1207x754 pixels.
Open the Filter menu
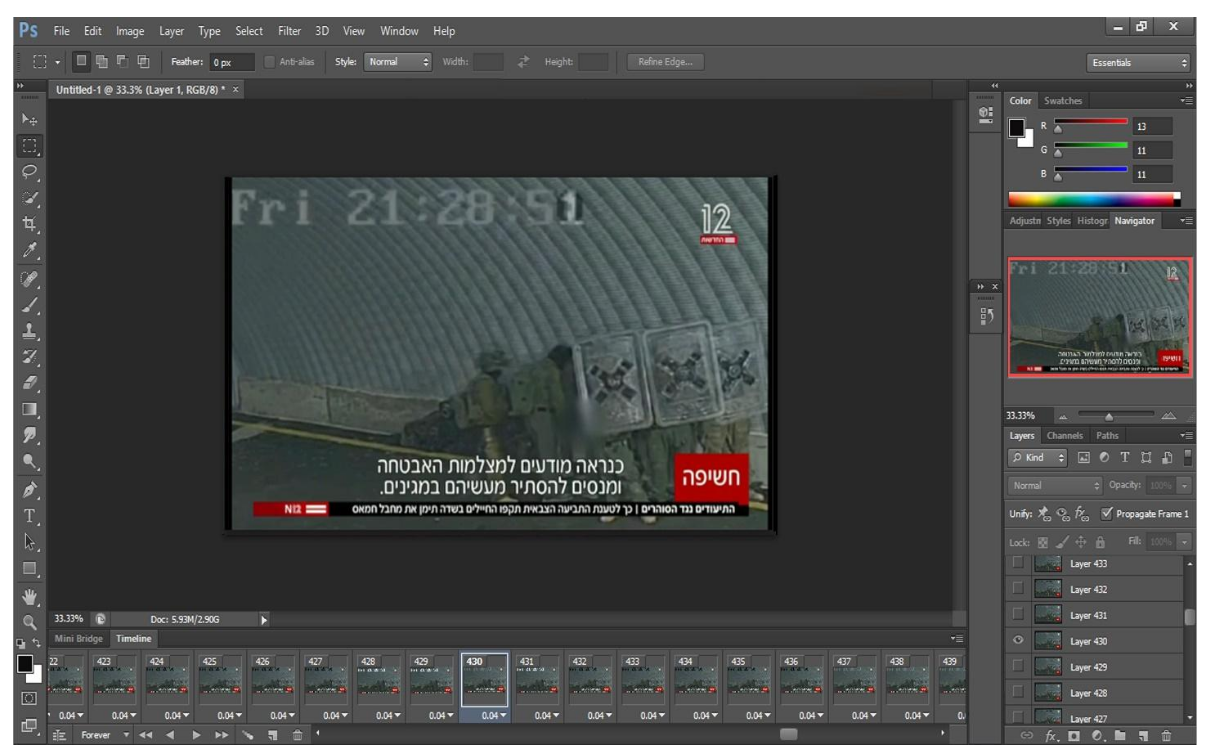pos(289,31)
